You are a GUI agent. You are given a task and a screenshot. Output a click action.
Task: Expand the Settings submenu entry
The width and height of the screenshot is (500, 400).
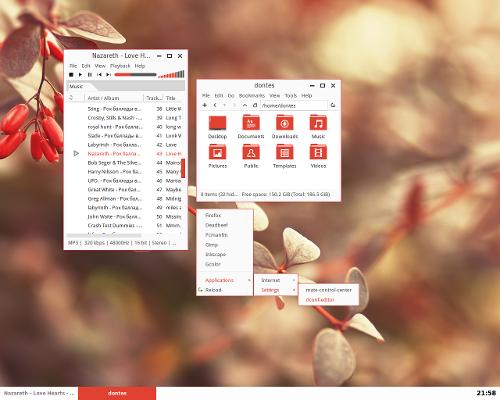tap(276, 290)
